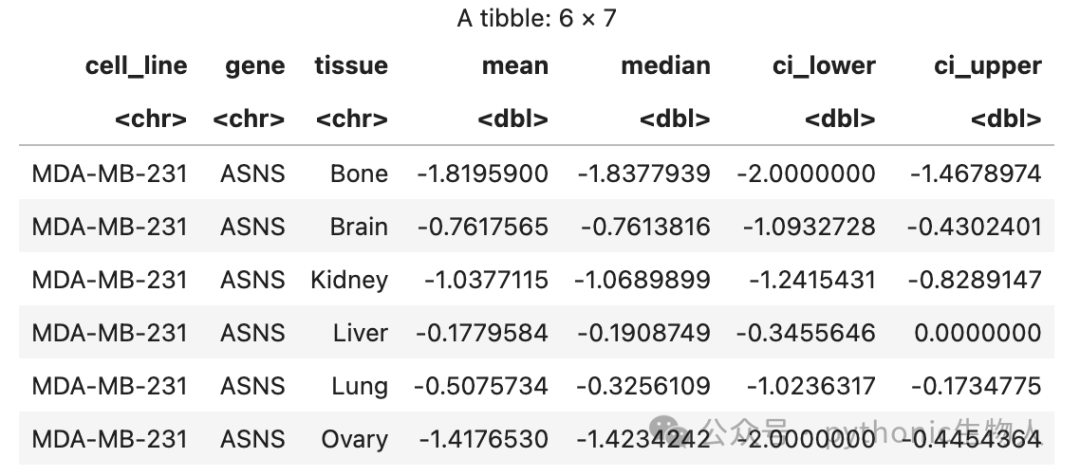
Task: Click the Ovary tissue cell
Action: (354, 439)
